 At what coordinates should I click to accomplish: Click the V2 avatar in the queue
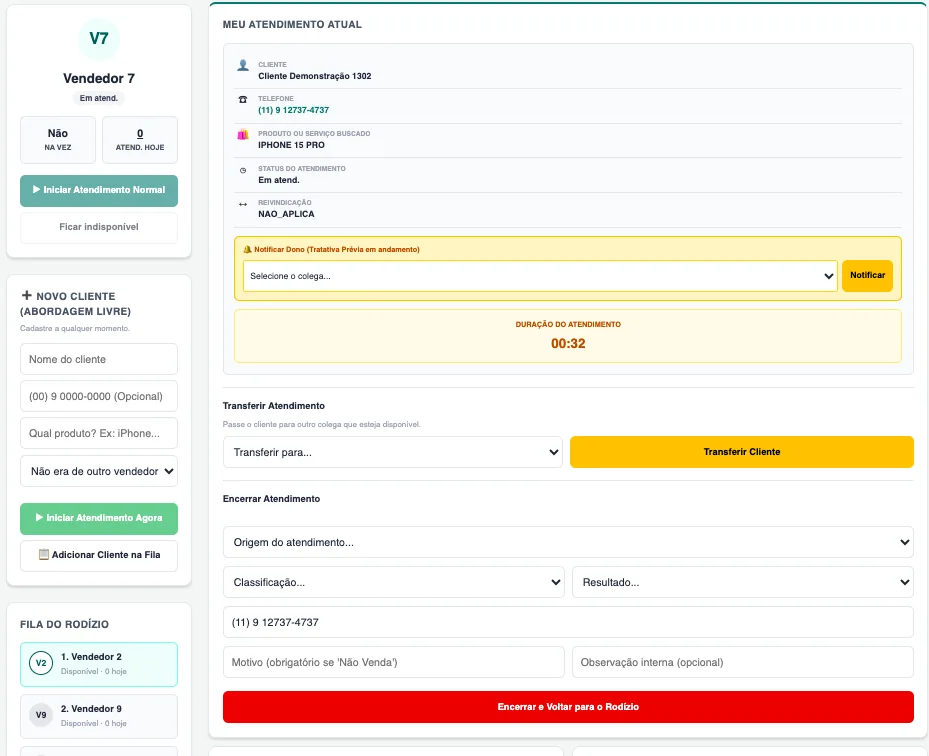[x=41, y=663]
